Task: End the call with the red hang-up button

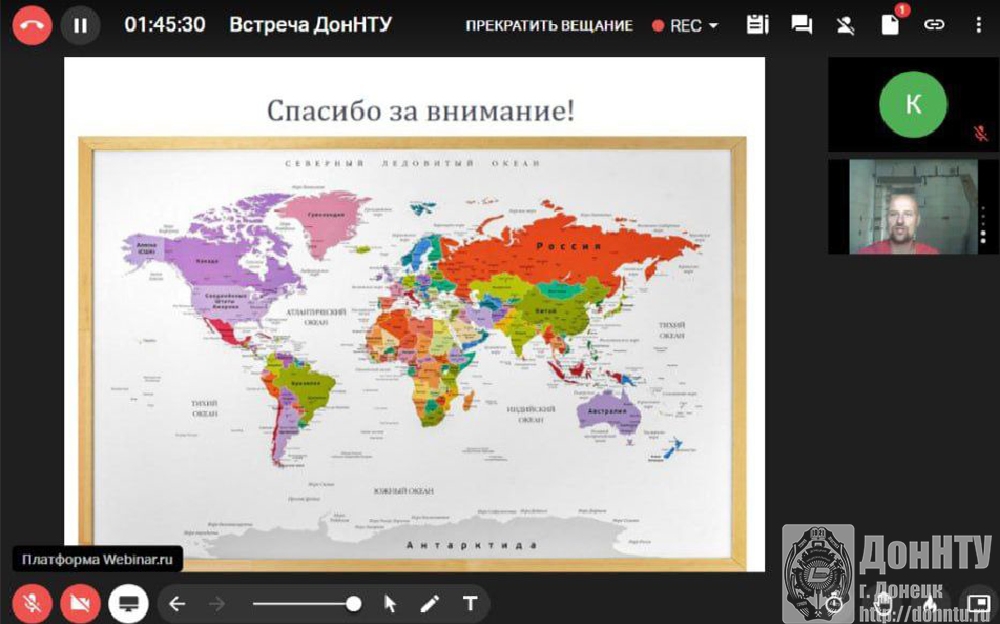Action: pos(32,25)
